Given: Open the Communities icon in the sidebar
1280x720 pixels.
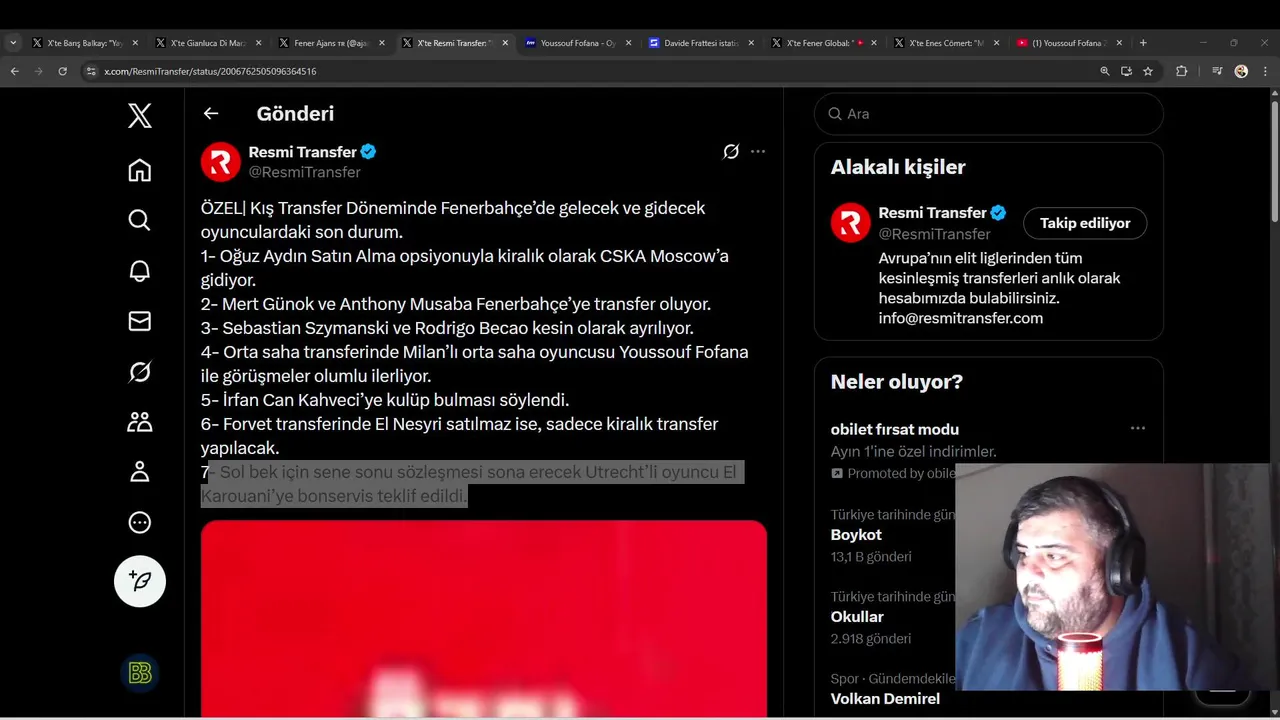Looking at the screenshot, I should (x=140, y=422).
